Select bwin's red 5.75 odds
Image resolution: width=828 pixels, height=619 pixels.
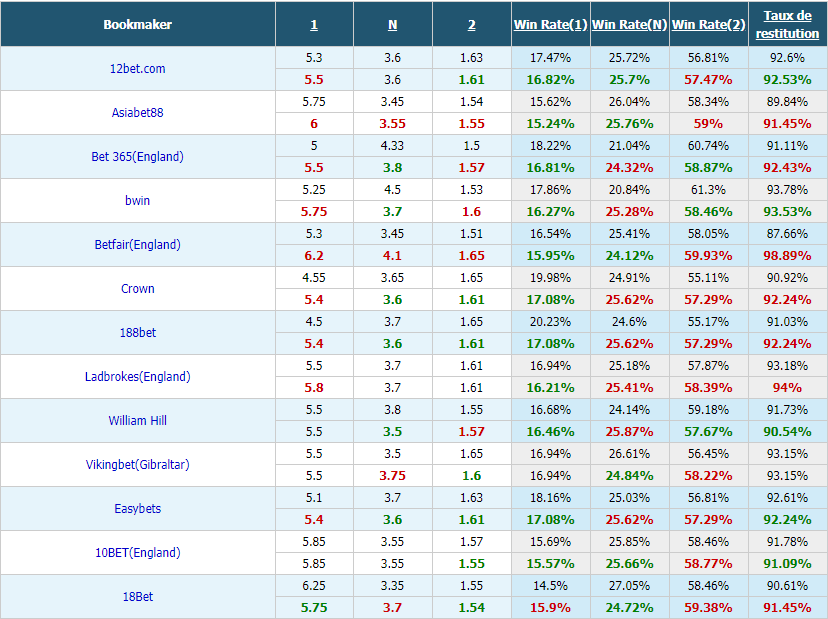(x=314, y=212)
